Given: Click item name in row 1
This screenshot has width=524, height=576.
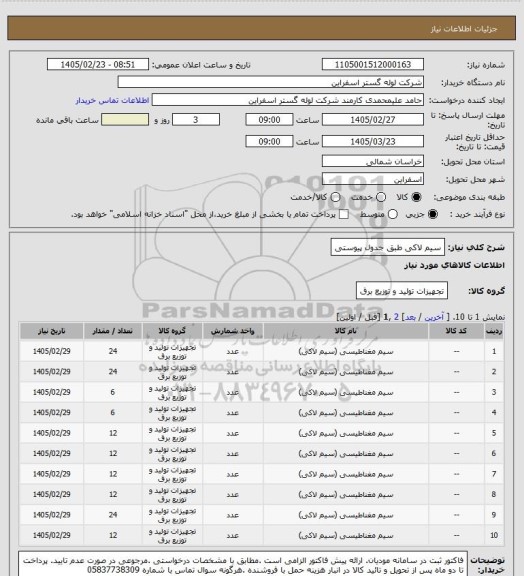Looking at the screenshot, I should (x=346, y=352).
